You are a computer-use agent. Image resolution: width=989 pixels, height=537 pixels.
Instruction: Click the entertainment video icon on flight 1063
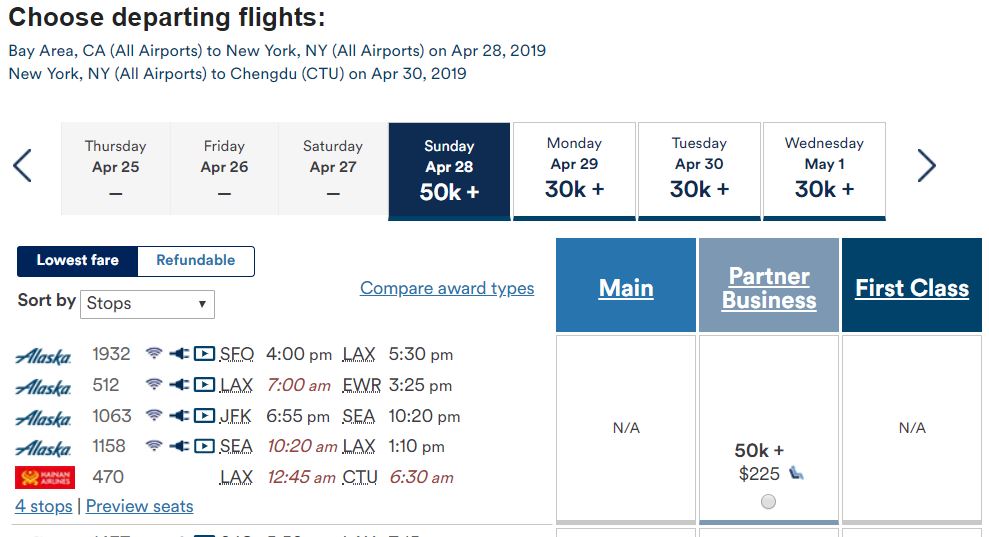(204, 416)
